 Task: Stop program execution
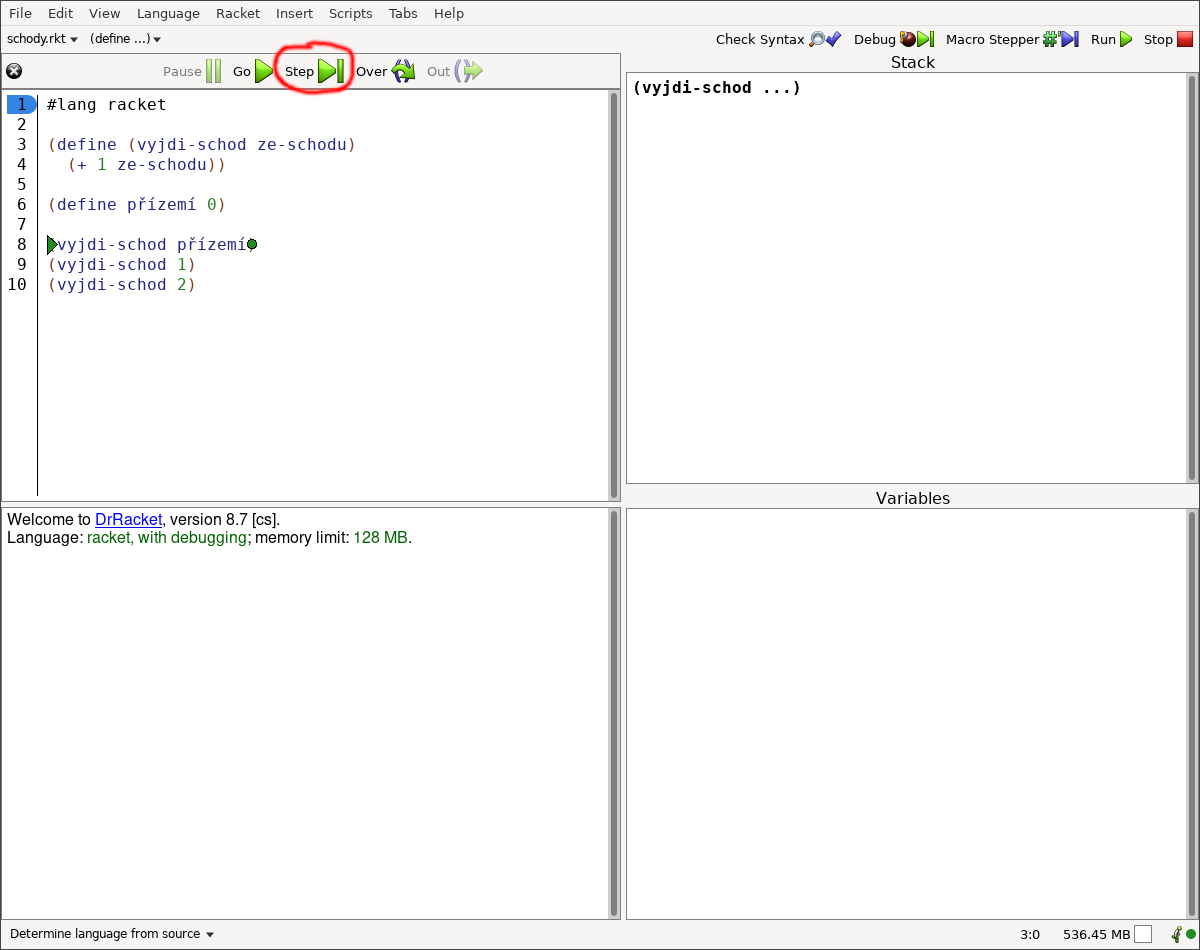(x=1169, y=40)
